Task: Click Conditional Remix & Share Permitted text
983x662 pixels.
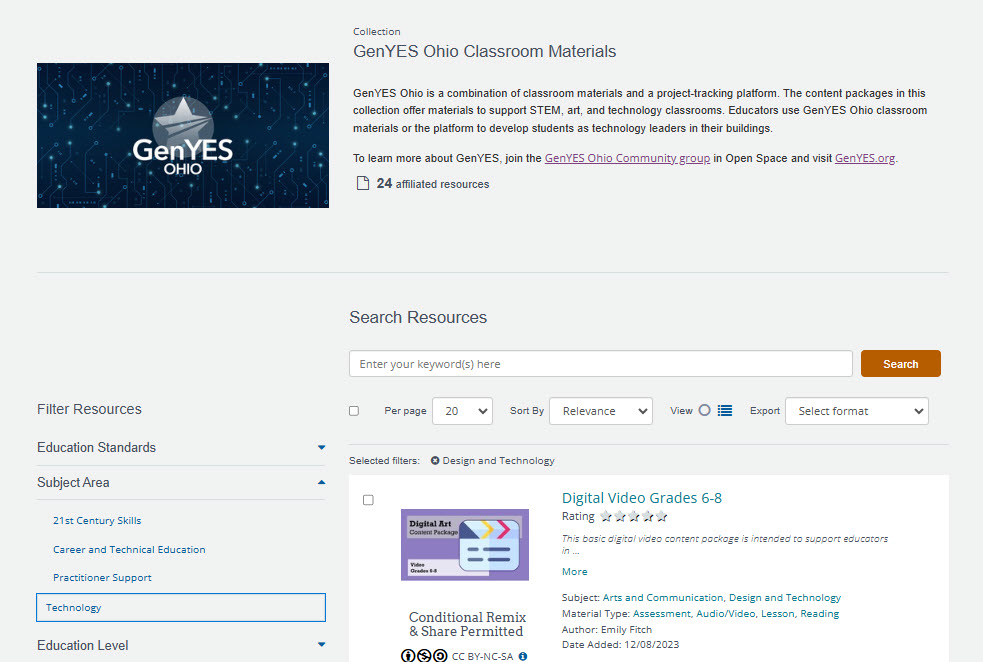Action: [466, 624]
